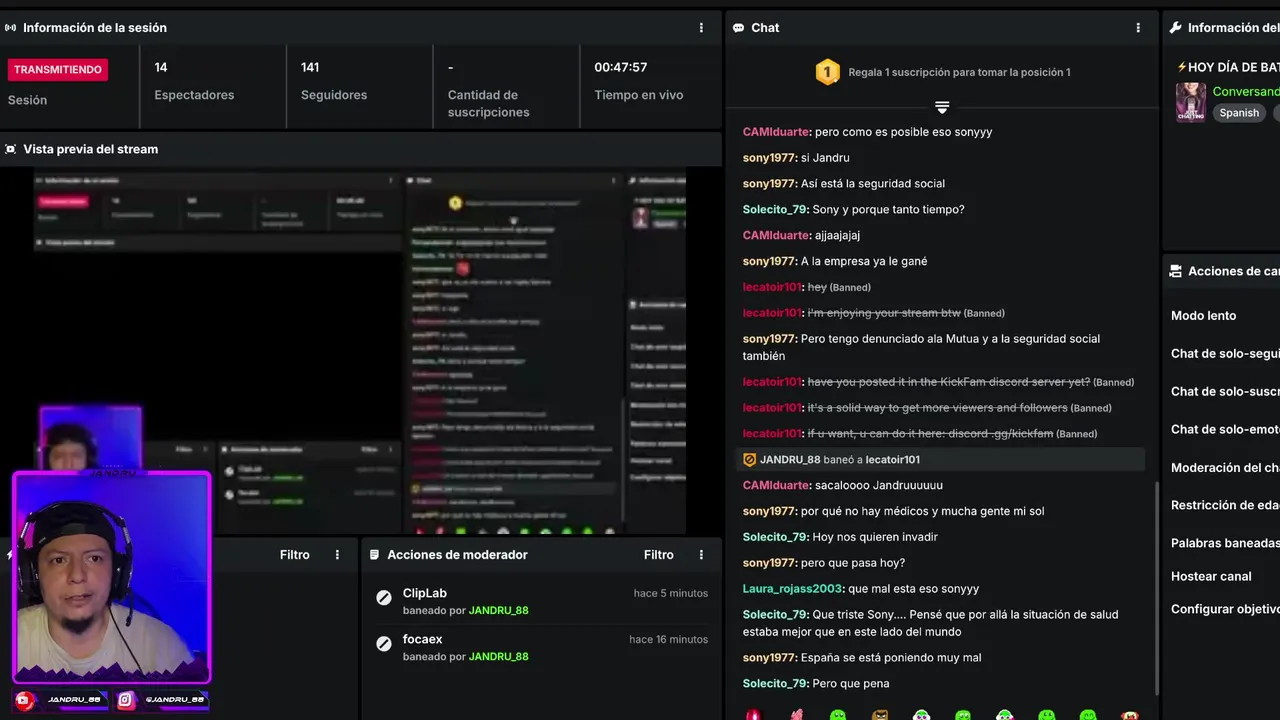Viewport: 1280px width, 720px height.
Task: Toggle the Chat de solo-seguidores option
Action: point(1225,354)
